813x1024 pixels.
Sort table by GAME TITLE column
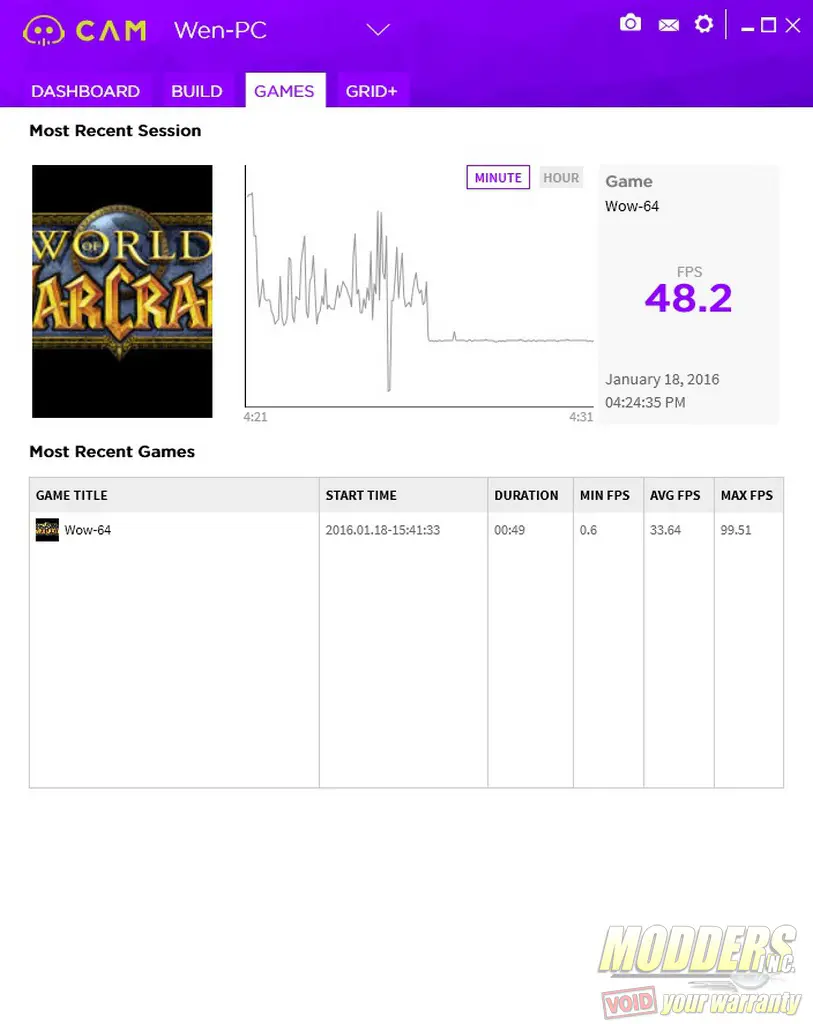tap(72, 495)
